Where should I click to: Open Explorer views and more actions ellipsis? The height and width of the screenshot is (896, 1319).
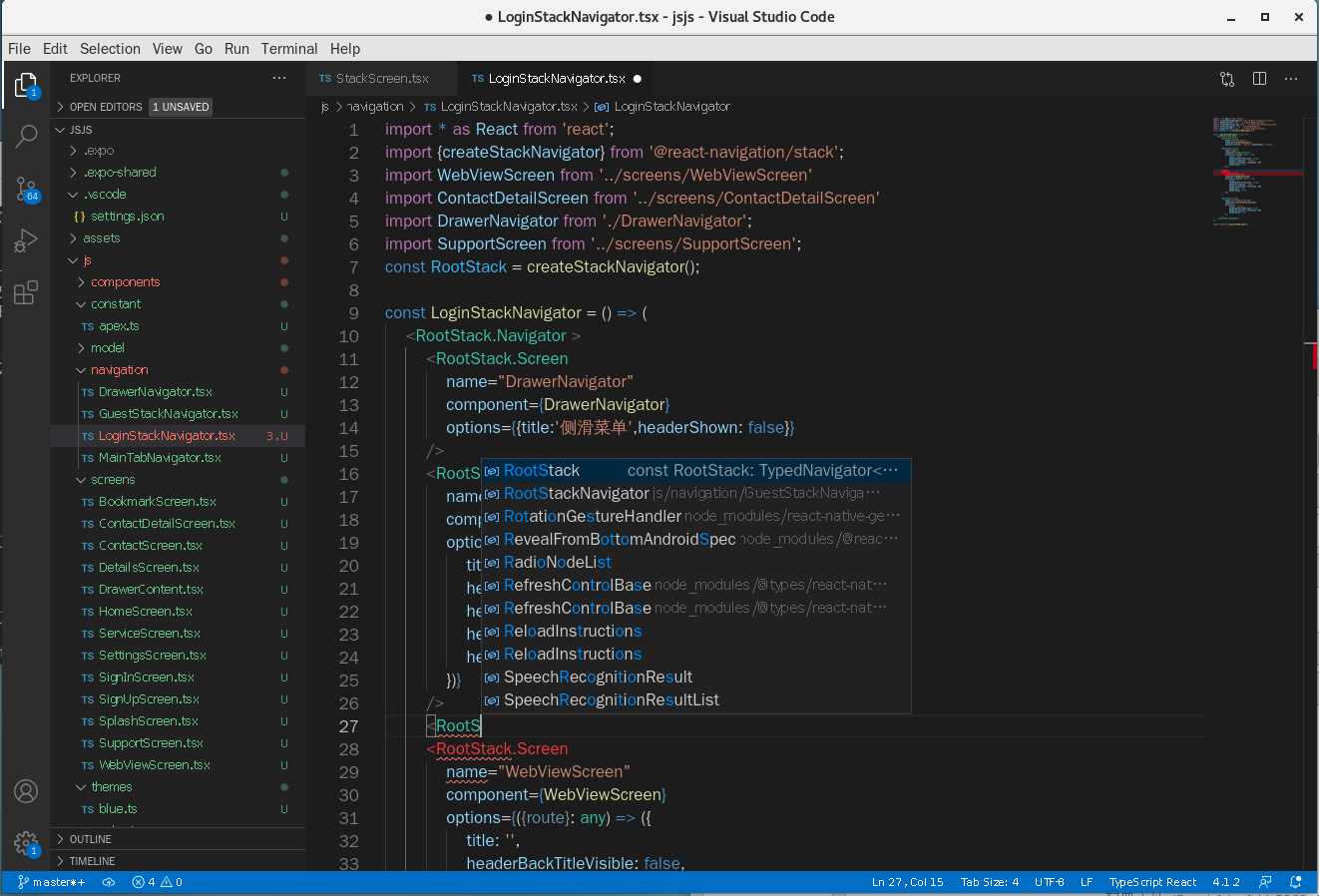[279, 78]
